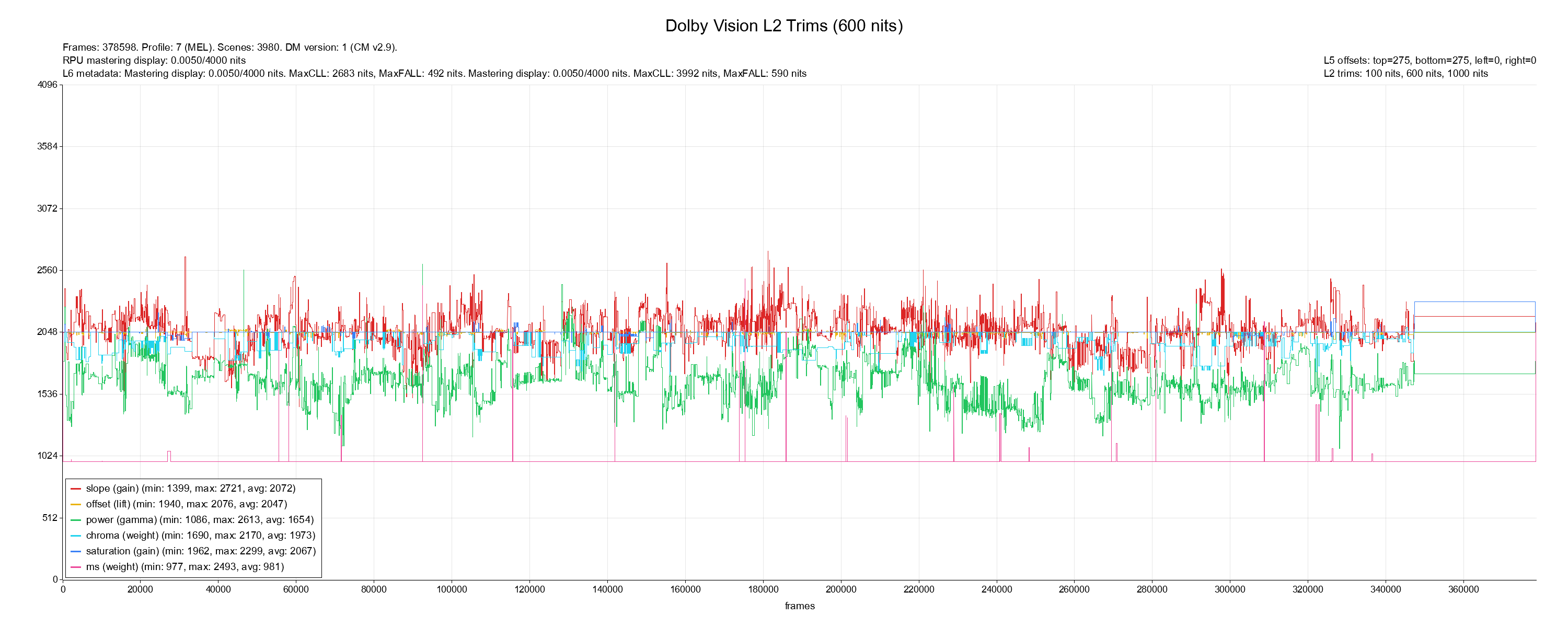
Task: Click the cyan chroma (weight) legend swatch
Action: click(75, 536)
